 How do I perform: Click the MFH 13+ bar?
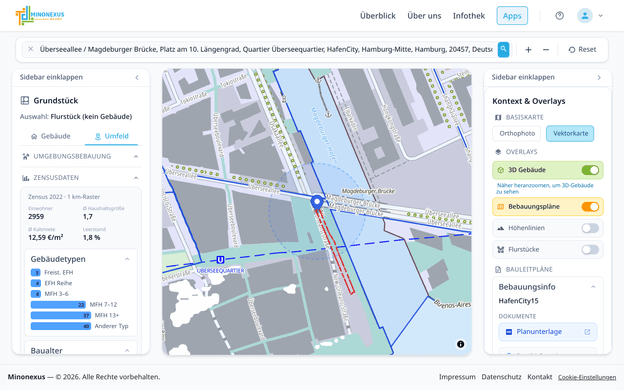[x=61, y=315]
